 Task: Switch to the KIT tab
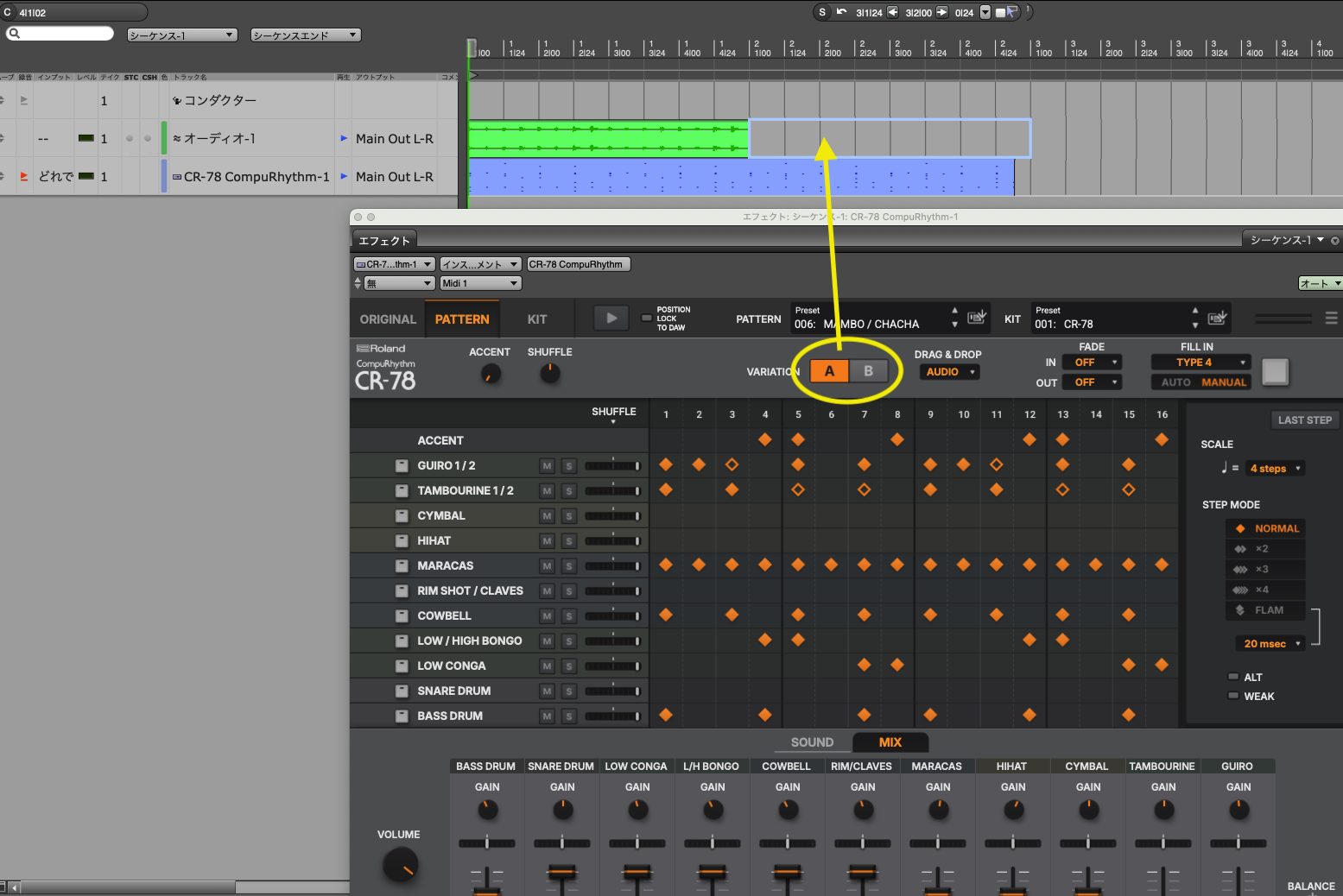click(536, 319)
